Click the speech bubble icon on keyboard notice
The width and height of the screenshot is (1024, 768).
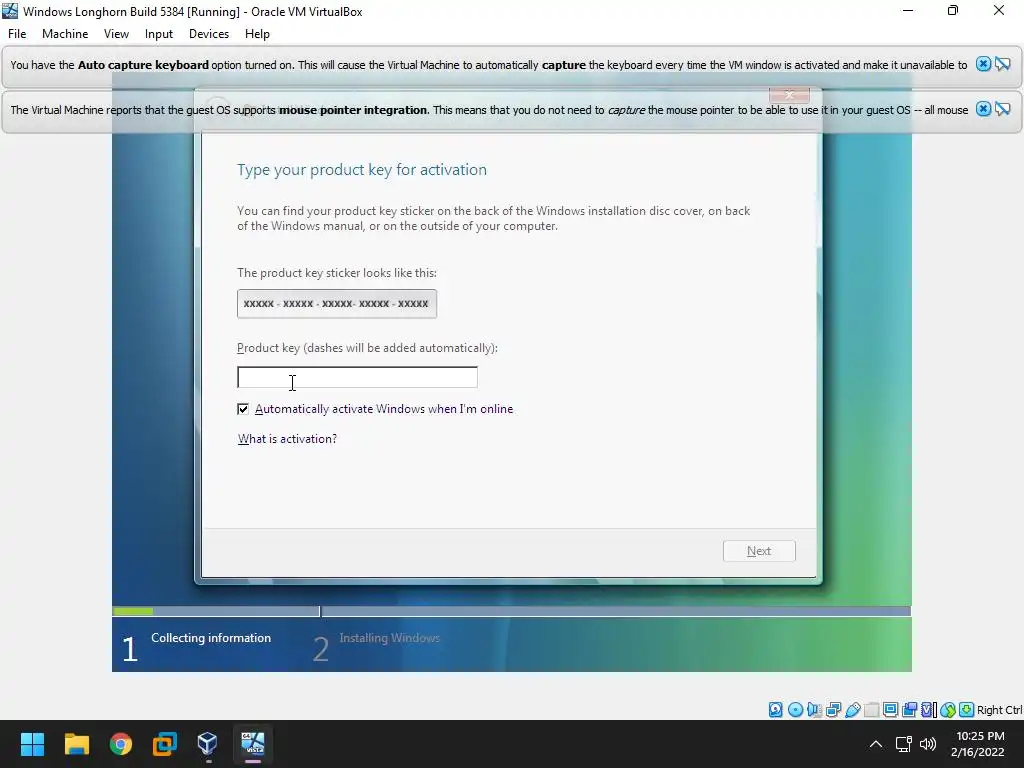(1002, 64)
